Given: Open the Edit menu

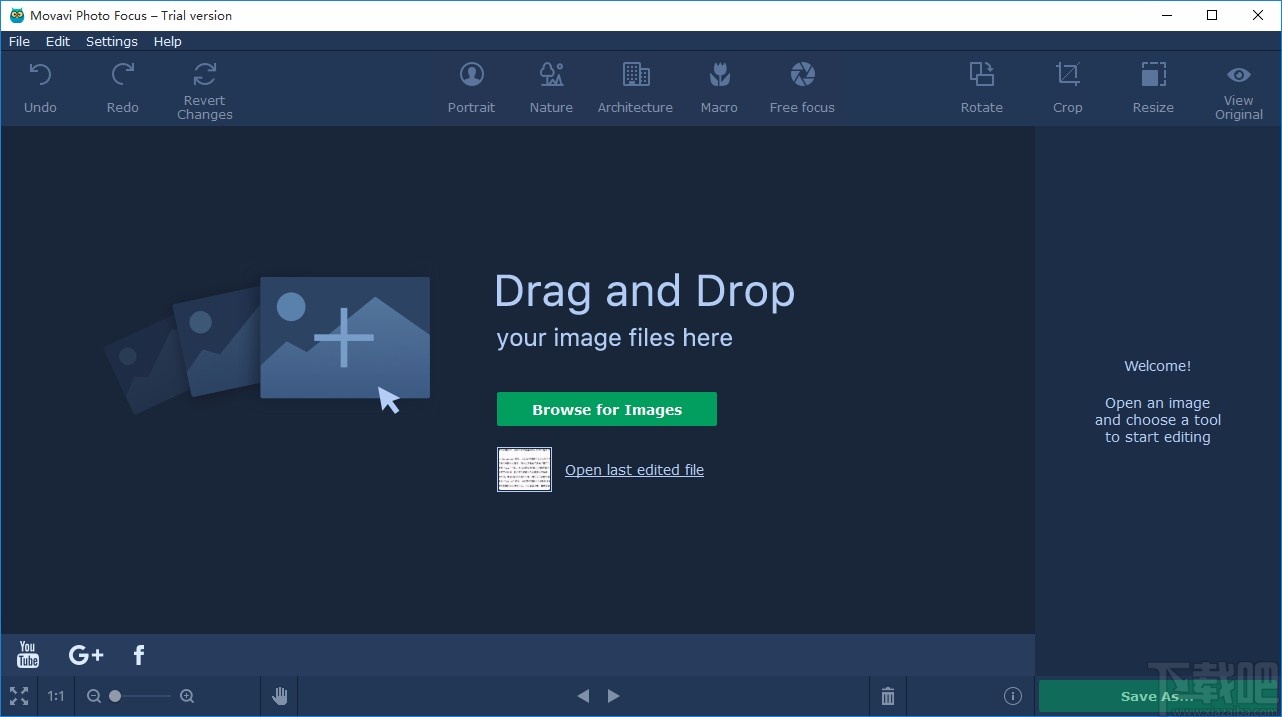Looking at the screenshot, I should [58, 41].
